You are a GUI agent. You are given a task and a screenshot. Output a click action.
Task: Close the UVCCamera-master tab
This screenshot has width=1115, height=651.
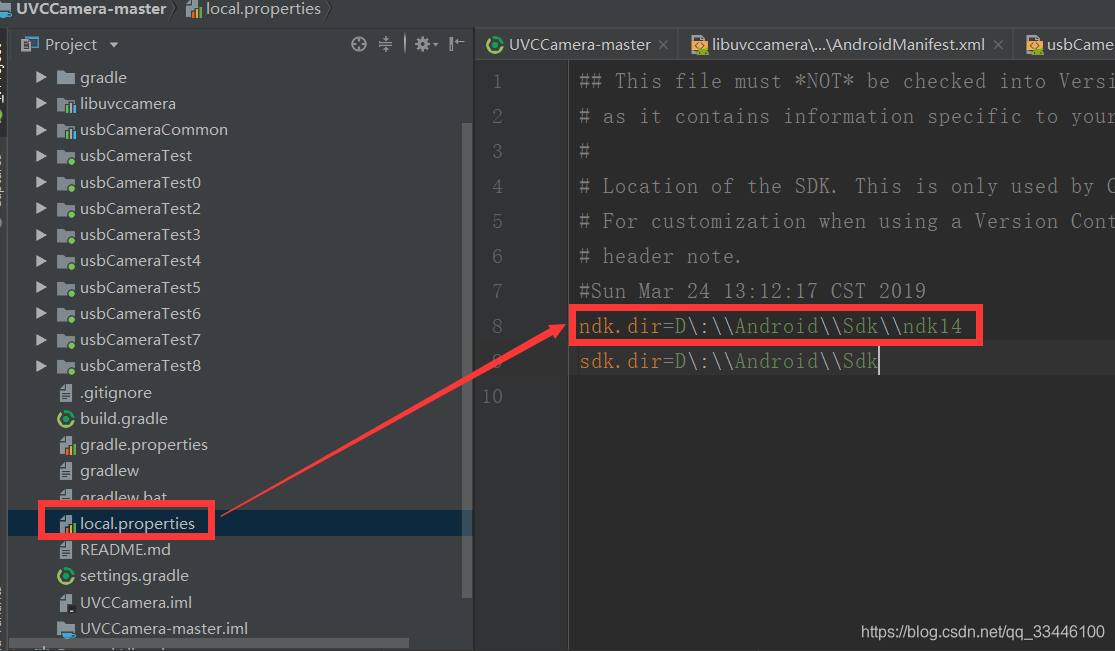tap(663, 45)
